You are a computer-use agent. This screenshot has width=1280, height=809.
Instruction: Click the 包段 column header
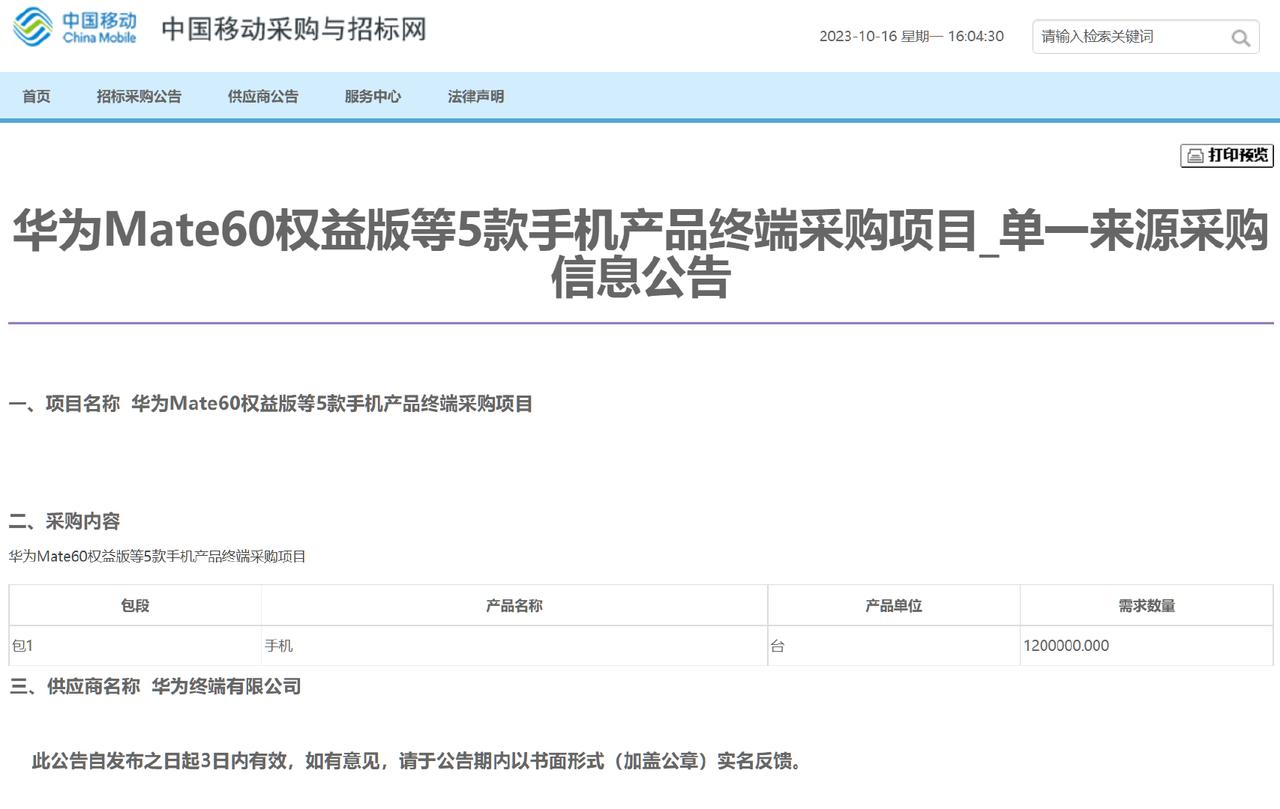click(135, 606)
